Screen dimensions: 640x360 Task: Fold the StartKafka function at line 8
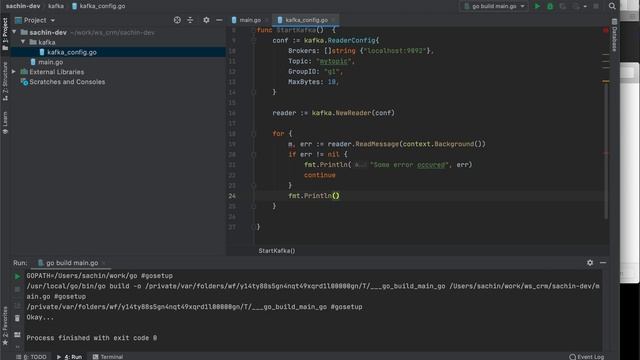pyautogui.click(x=253, y=30)
